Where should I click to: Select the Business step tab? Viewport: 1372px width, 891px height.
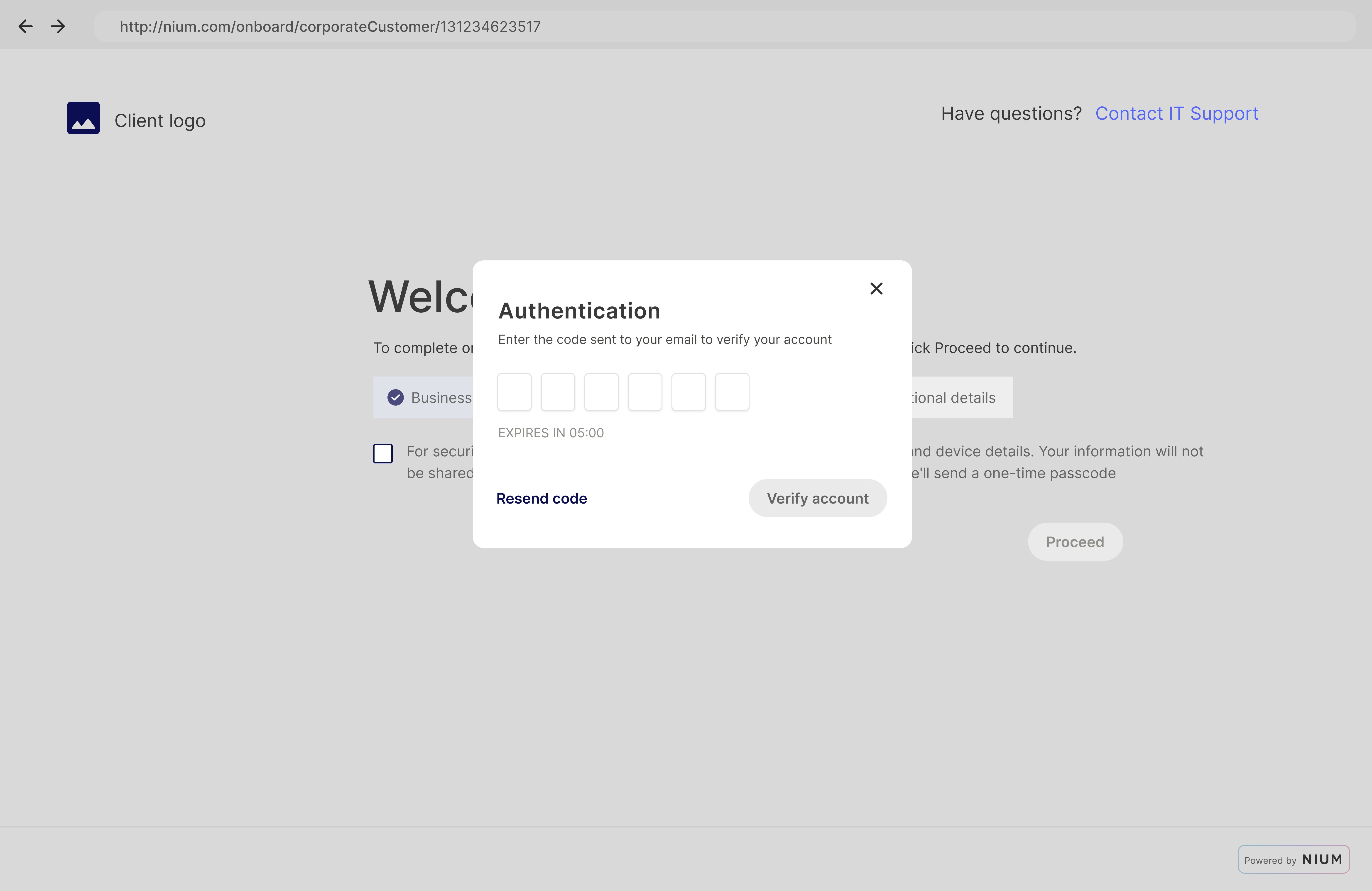coord(429,398)
